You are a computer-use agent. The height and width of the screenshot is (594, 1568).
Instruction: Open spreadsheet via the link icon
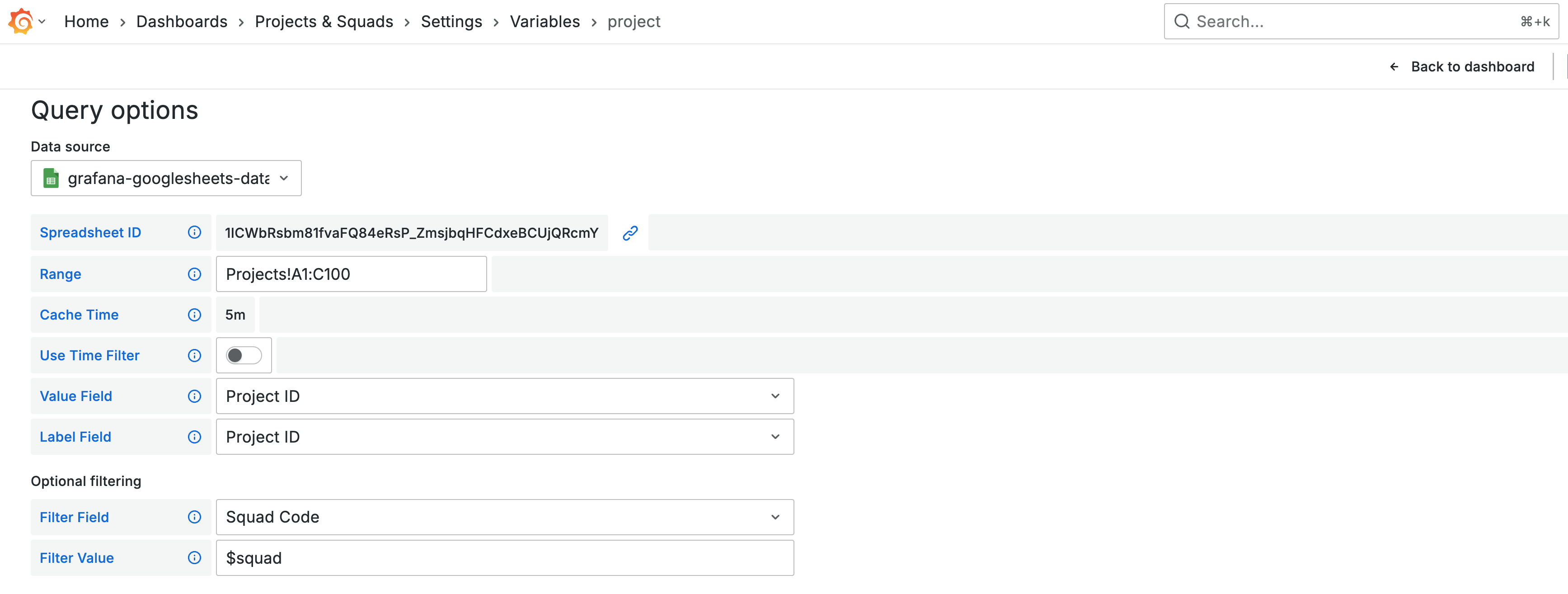point(629,232)
